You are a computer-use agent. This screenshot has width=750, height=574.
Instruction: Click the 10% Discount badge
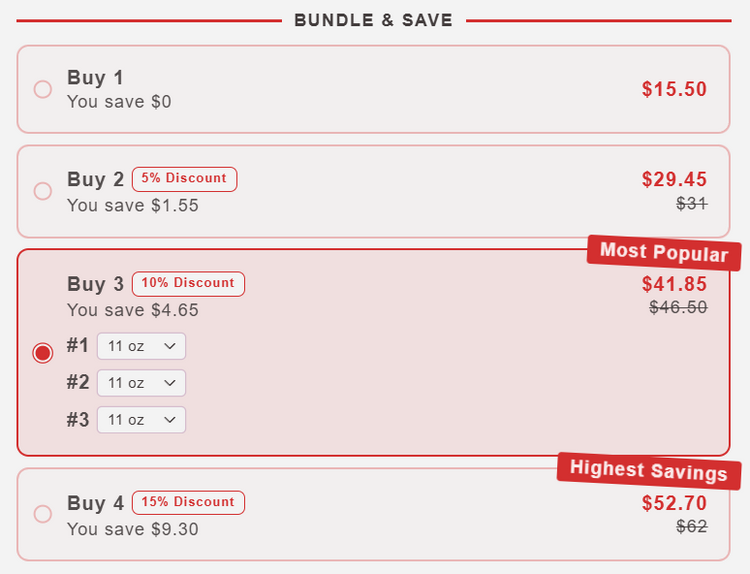point(188,284)
